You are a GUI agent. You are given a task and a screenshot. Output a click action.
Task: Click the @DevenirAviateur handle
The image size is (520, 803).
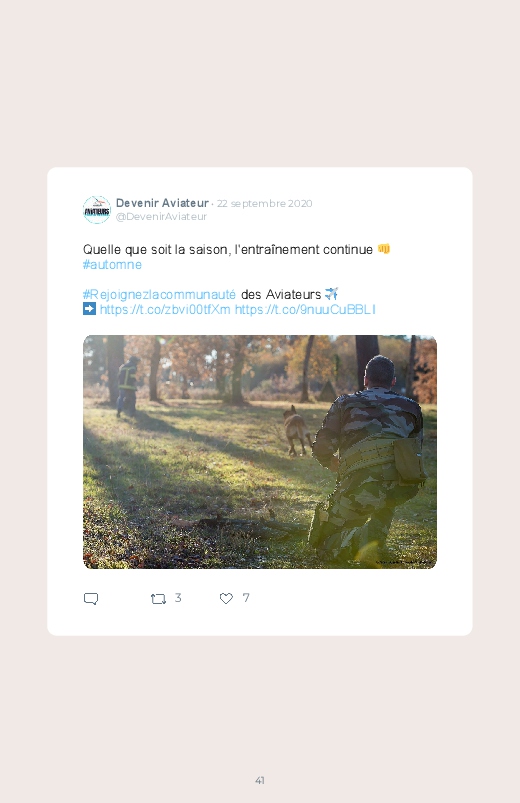(x=161, y=217)
